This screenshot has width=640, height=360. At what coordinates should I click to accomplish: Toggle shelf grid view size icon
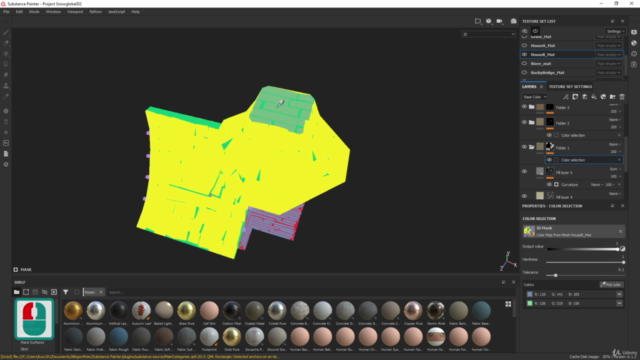508,304
